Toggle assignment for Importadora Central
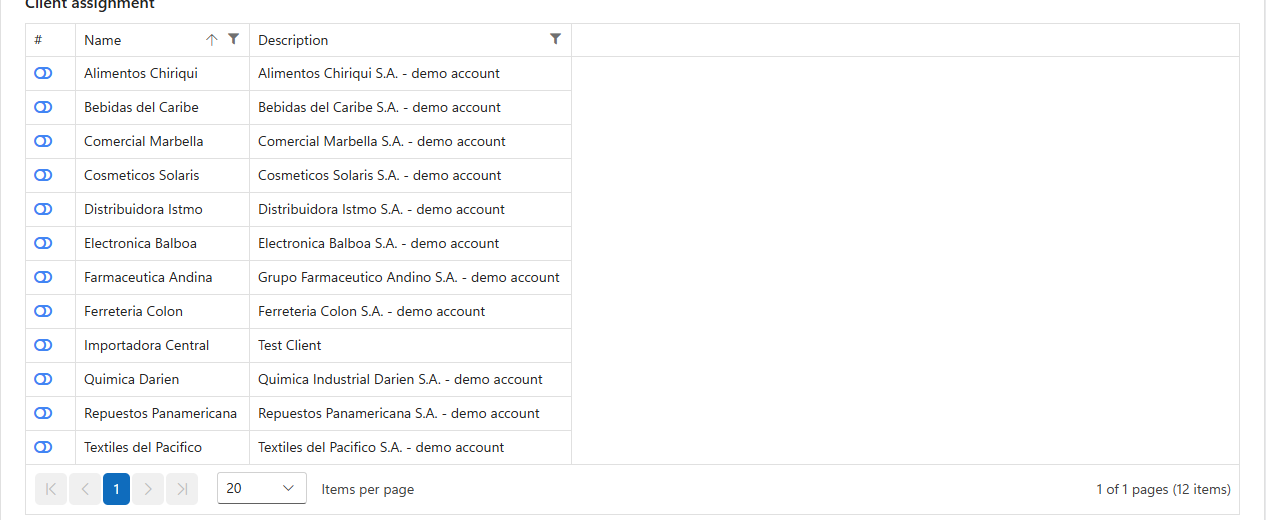This screenshot has width=1266, height=520. tap(43, 345)
